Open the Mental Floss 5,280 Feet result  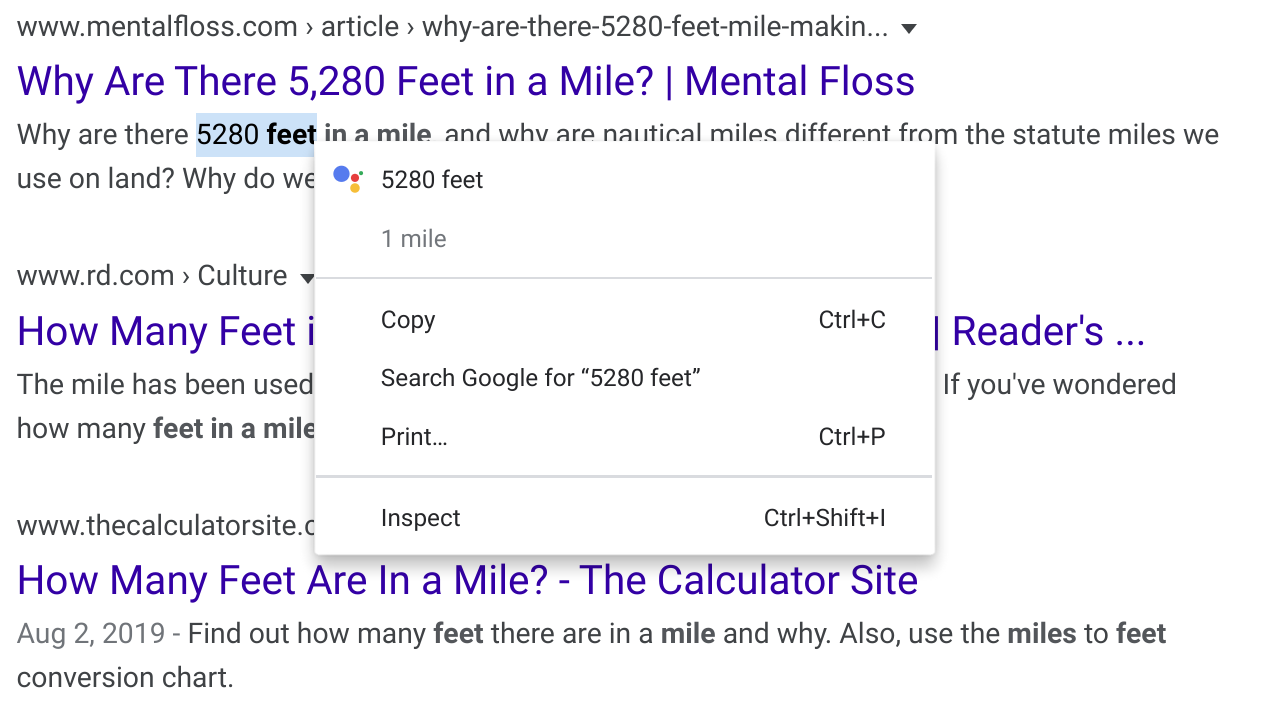coord(465,82)
